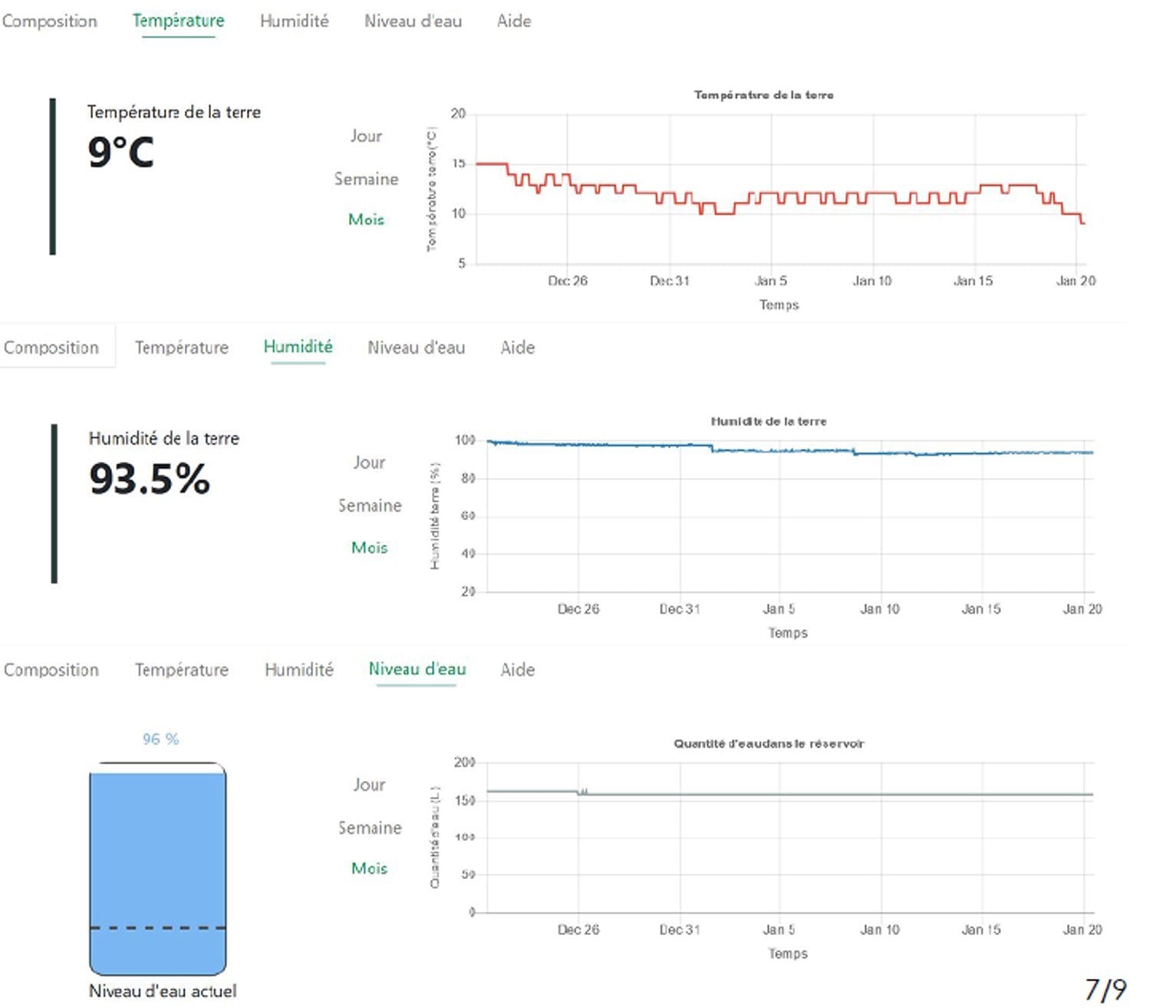
Task: Open Aide tab in top navigation
Action: pos(514,21)
